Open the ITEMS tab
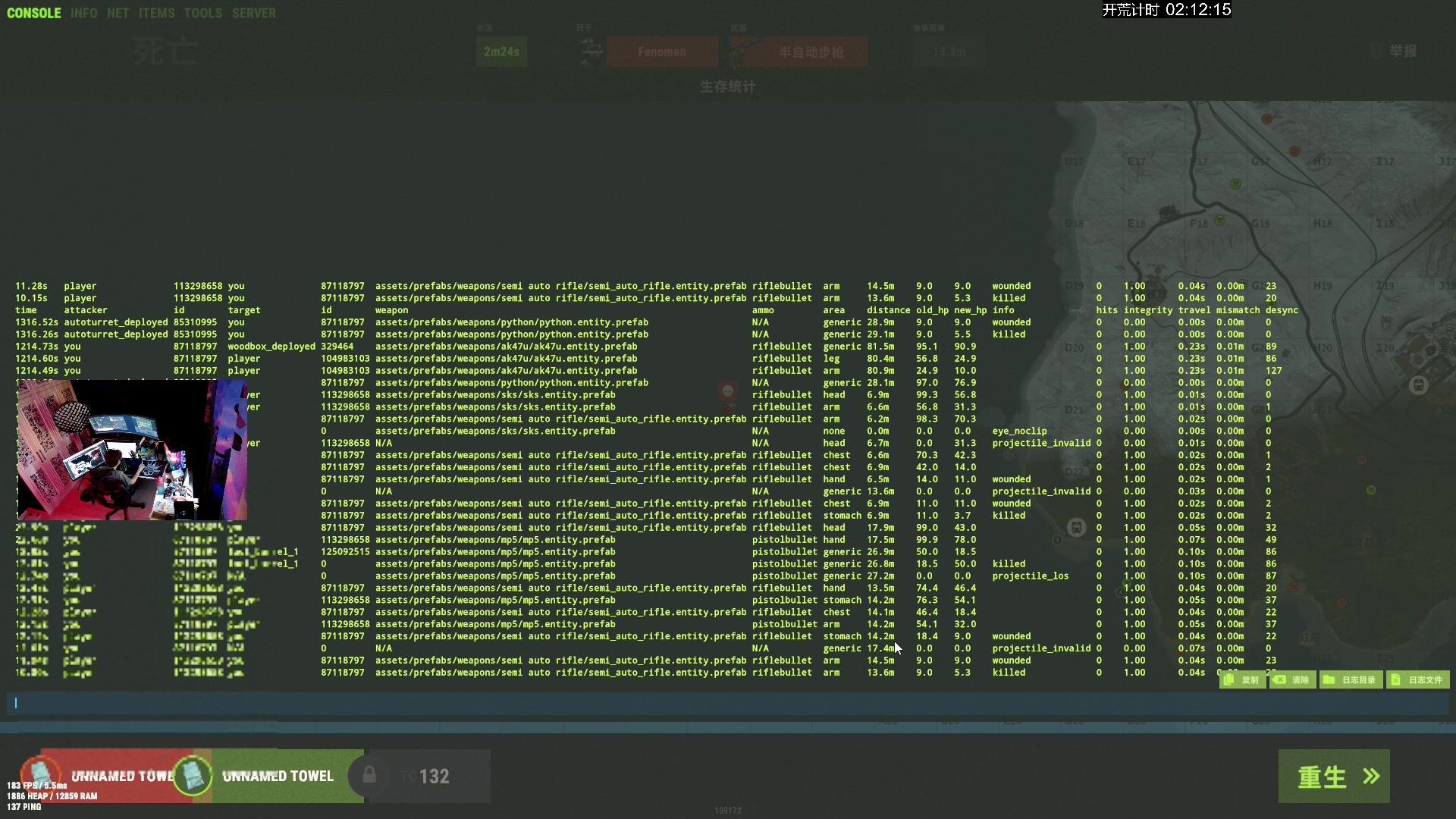 click(x=156, y=13)
